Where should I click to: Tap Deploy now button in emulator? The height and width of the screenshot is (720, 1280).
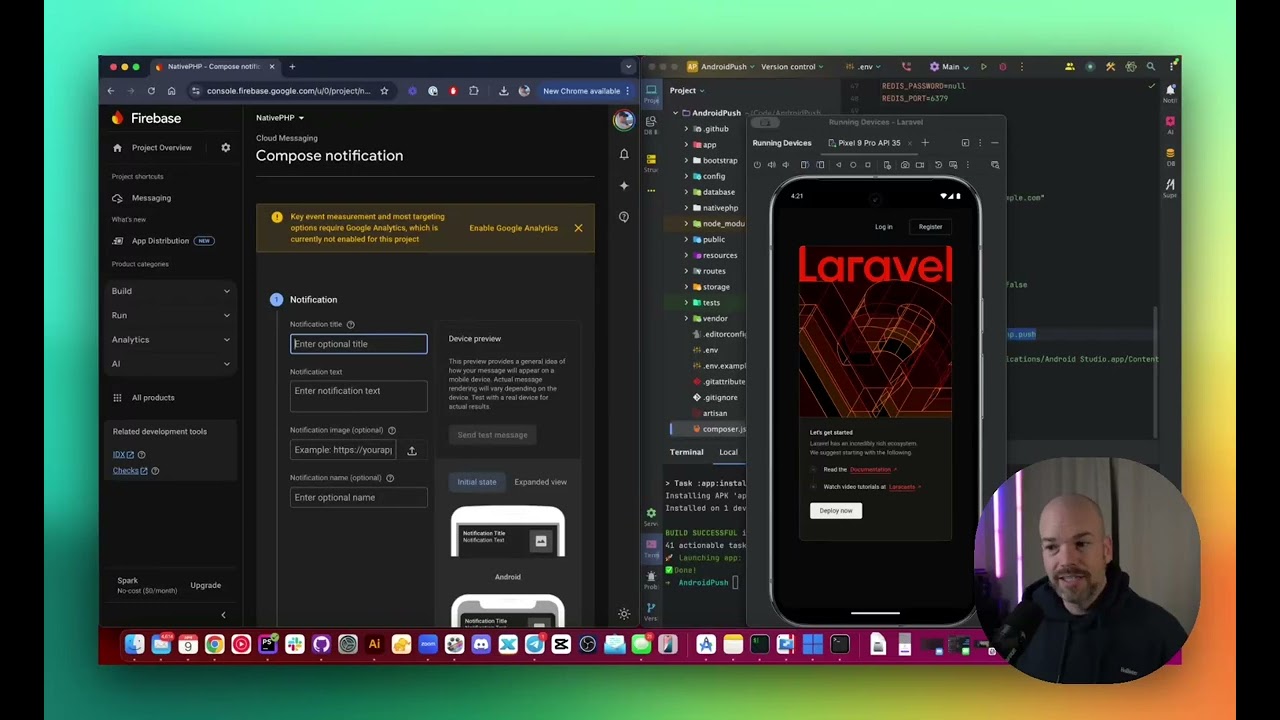pyautogui.click(x=836, y=511)
